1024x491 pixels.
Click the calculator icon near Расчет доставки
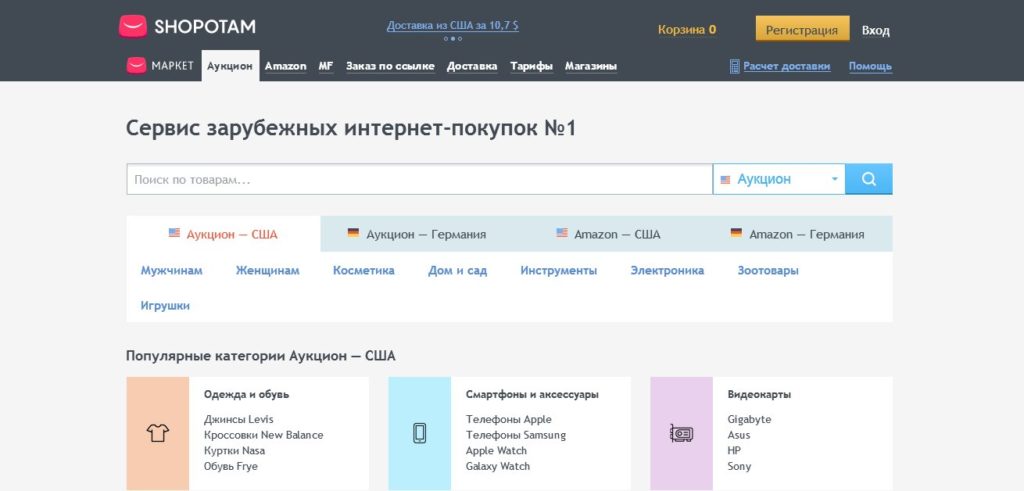pos(734,67)
